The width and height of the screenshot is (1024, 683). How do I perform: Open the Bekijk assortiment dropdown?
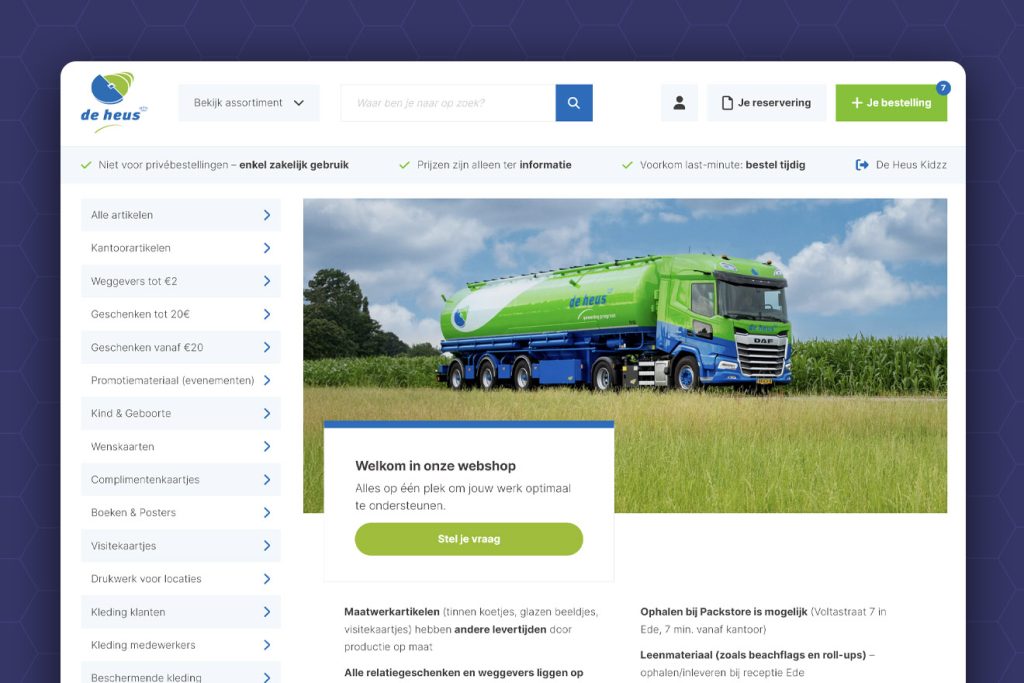tap(248, 103)
